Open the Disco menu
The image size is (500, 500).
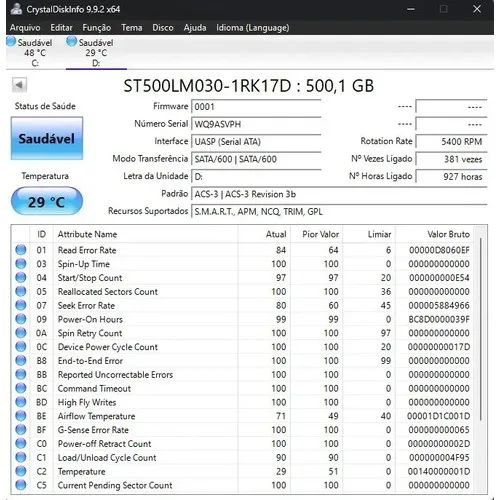[163, 28]
